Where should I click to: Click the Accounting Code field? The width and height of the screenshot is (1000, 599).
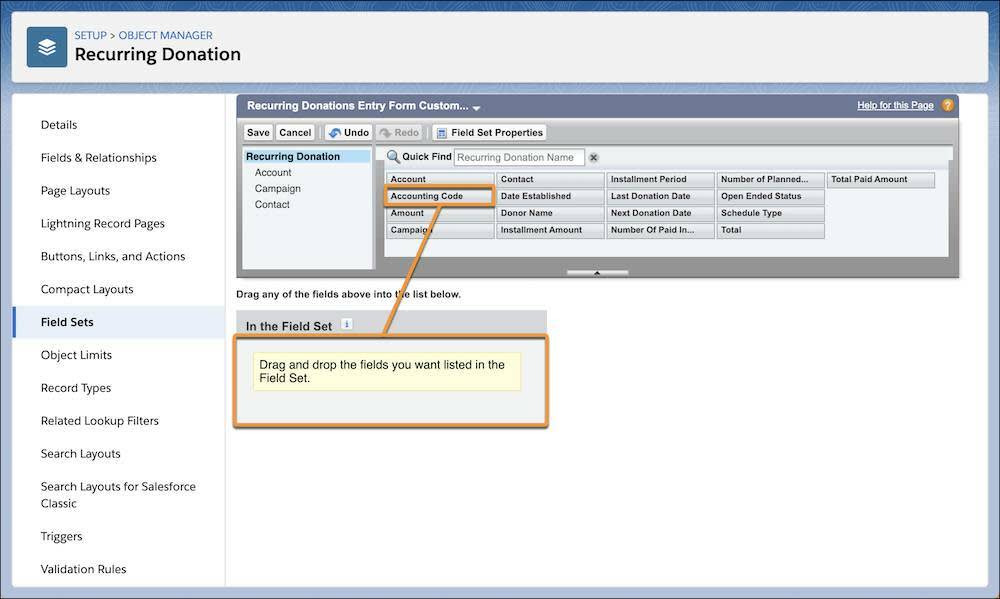click(x=440, y=196)
